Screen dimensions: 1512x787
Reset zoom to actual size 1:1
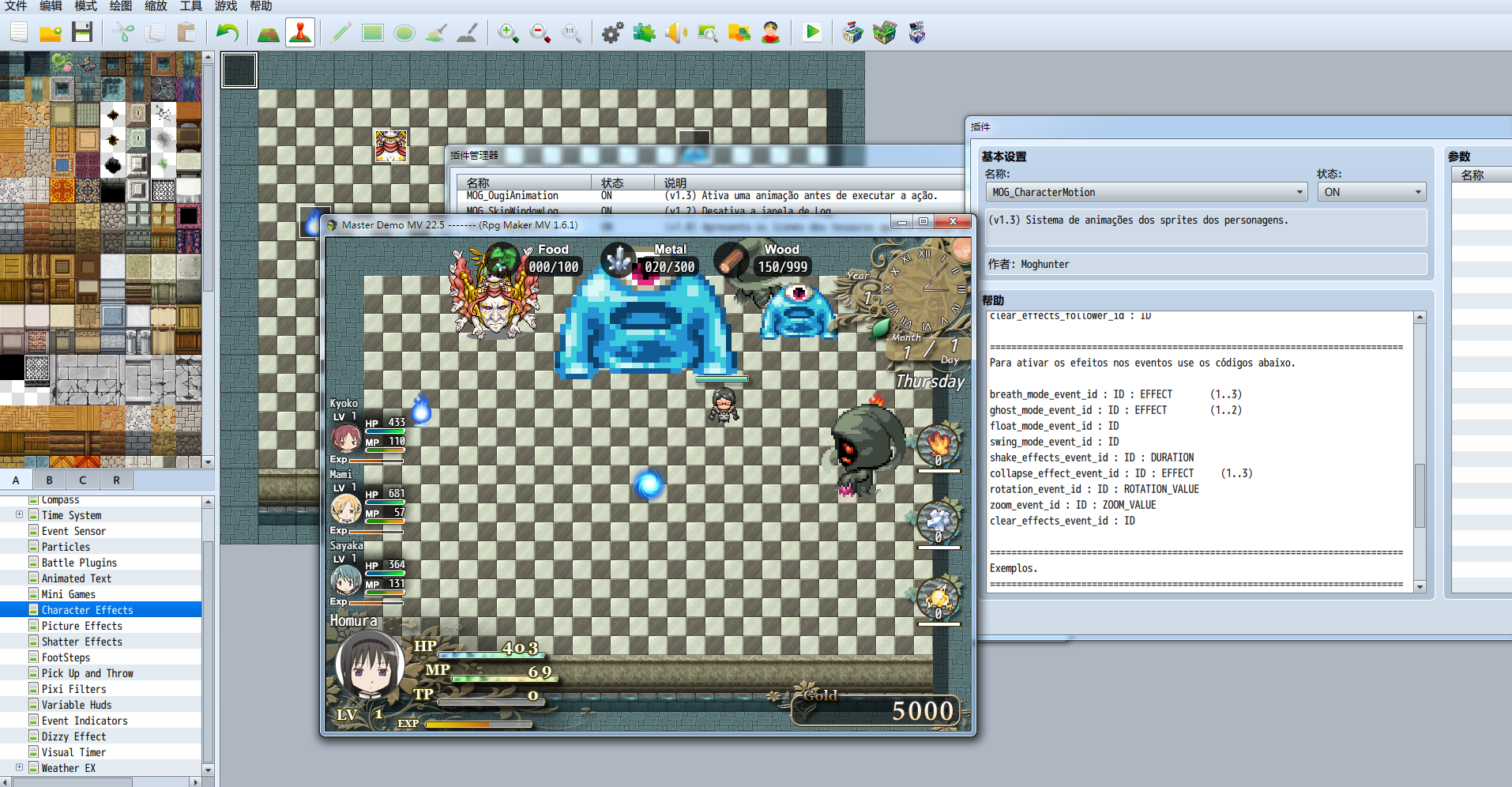coord(572,32)
